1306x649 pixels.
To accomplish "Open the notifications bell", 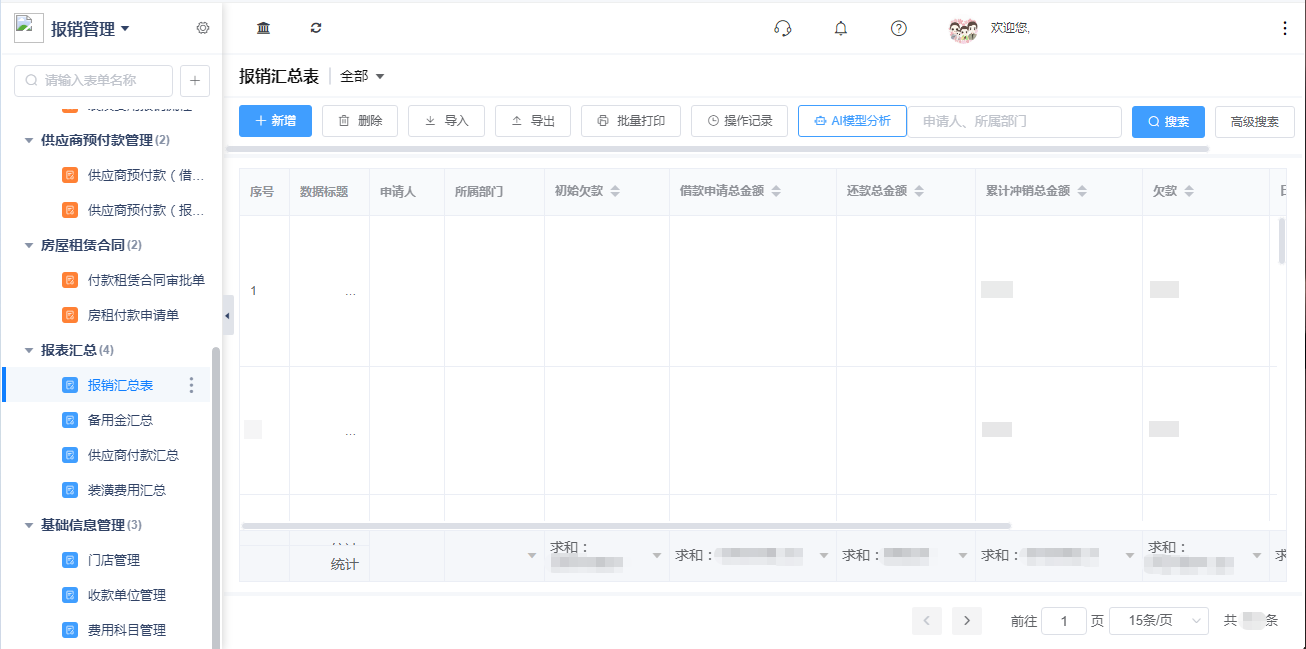I will click(x=841, y=28).
